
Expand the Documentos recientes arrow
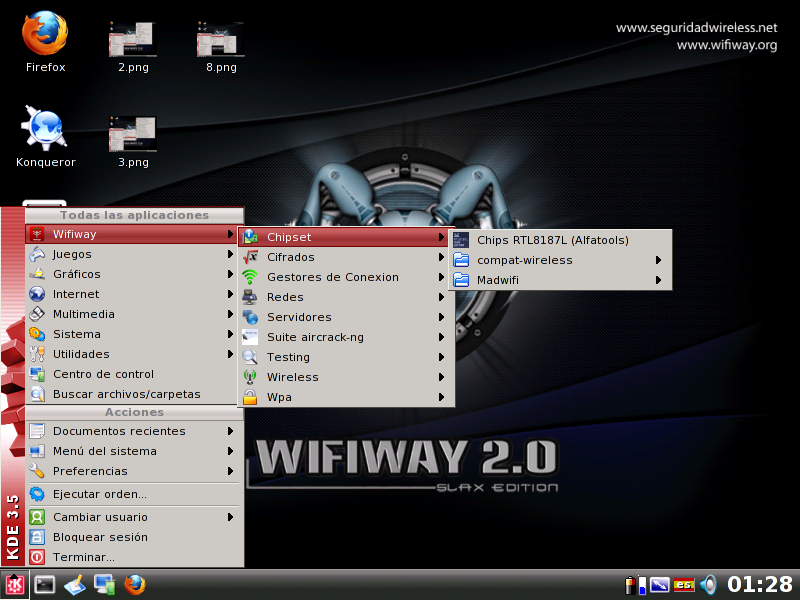click(x=230, y=431)
